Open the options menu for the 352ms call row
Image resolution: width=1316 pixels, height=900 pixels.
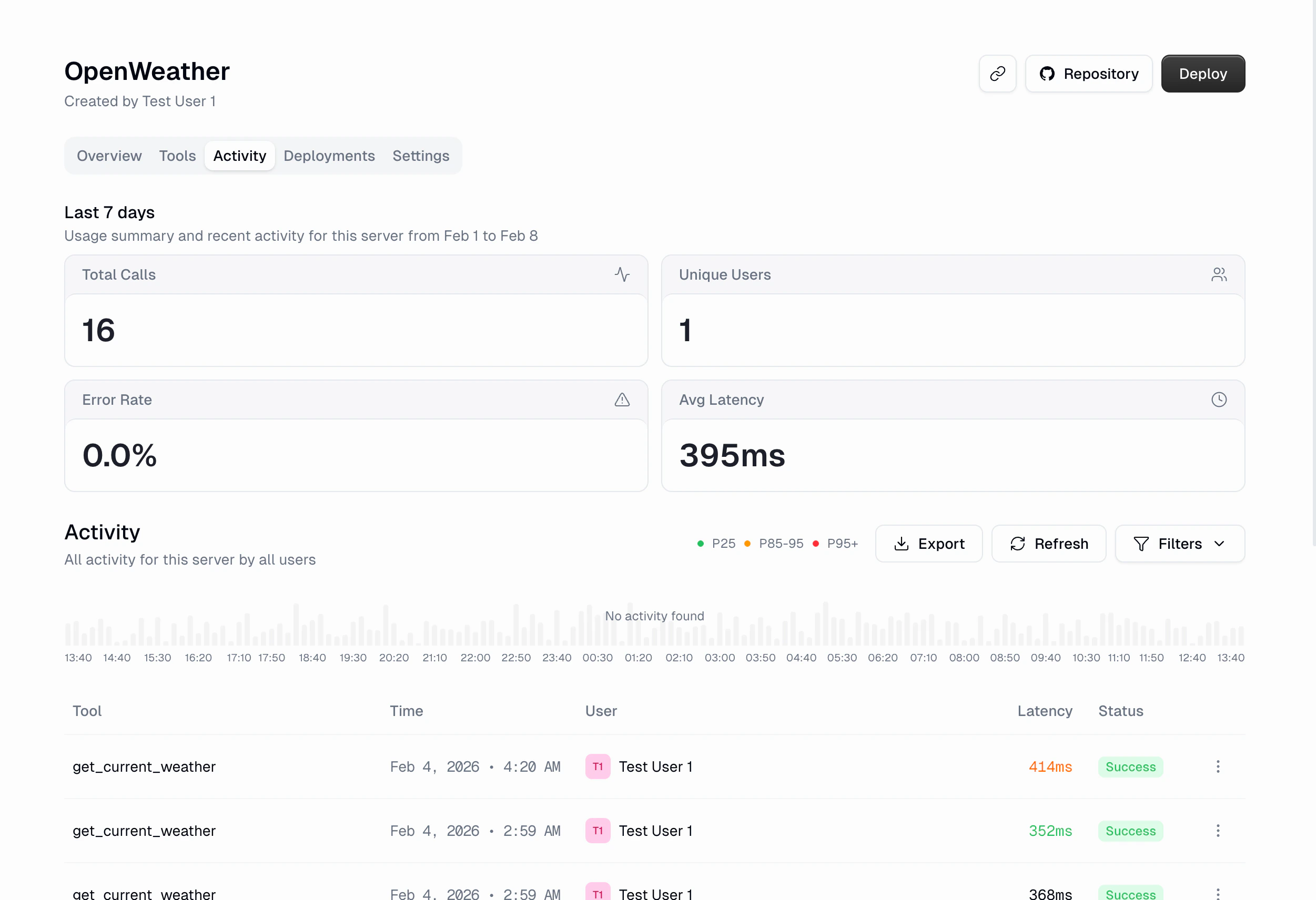[x=1218, y=831]
